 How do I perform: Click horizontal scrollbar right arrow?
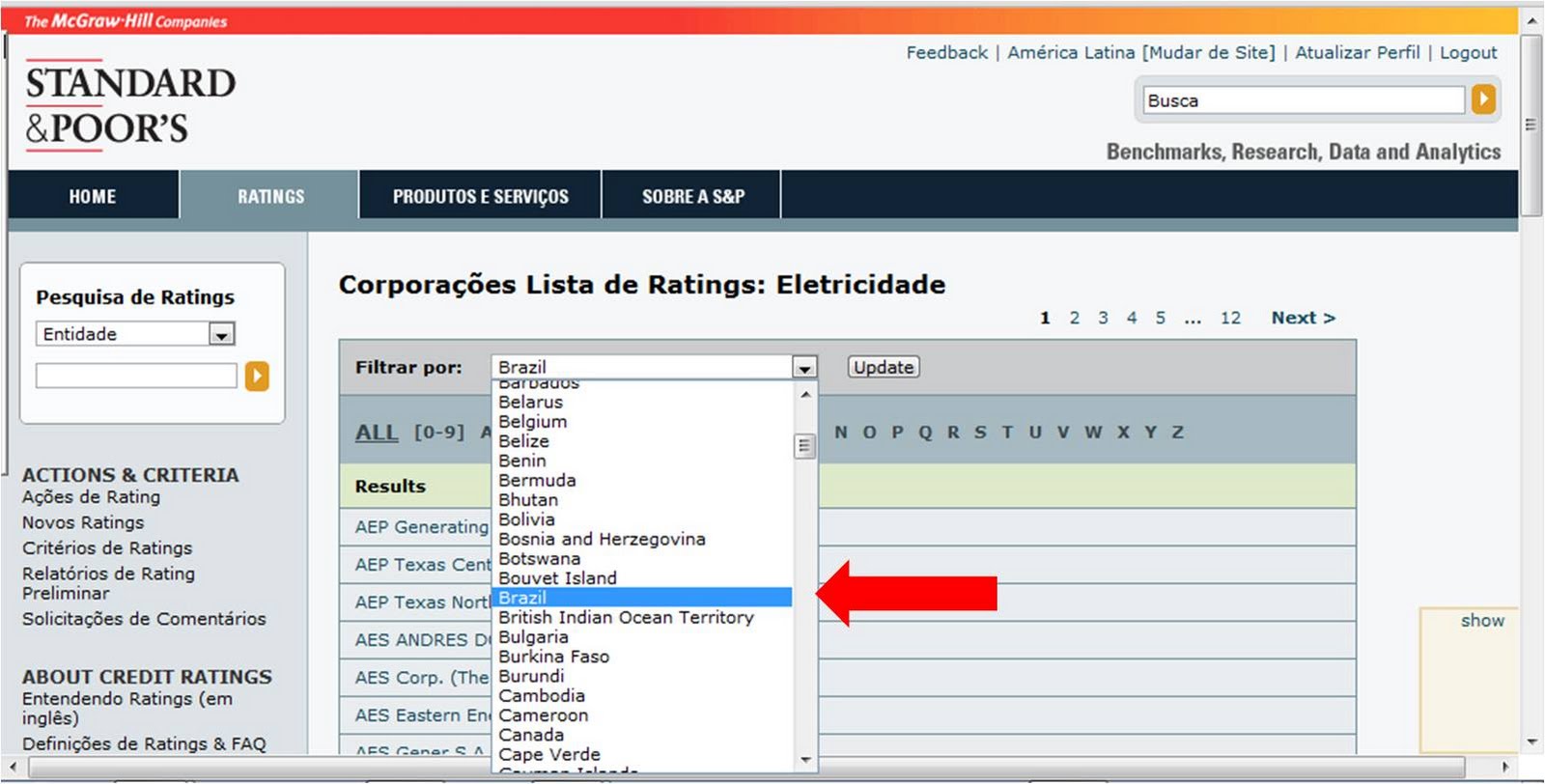pyautogui.click(x=1506, y=768)
